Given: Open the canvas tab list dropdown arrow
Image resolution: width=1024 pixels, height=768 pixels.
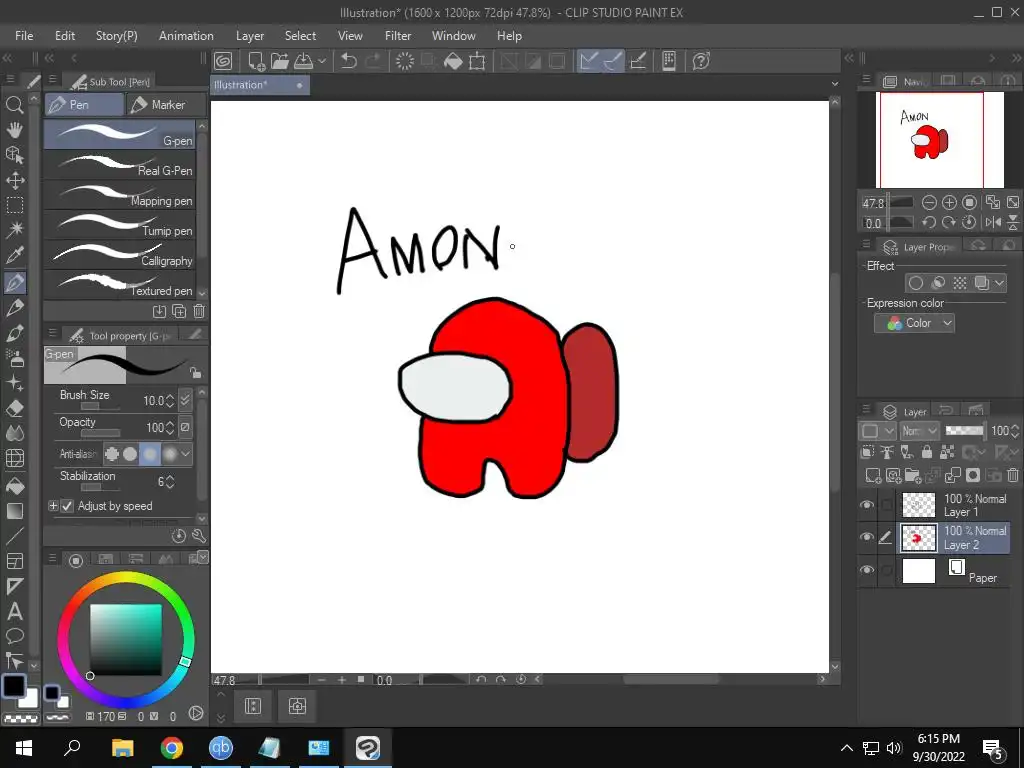Looking at the screenshot, I should click(835, 84).
